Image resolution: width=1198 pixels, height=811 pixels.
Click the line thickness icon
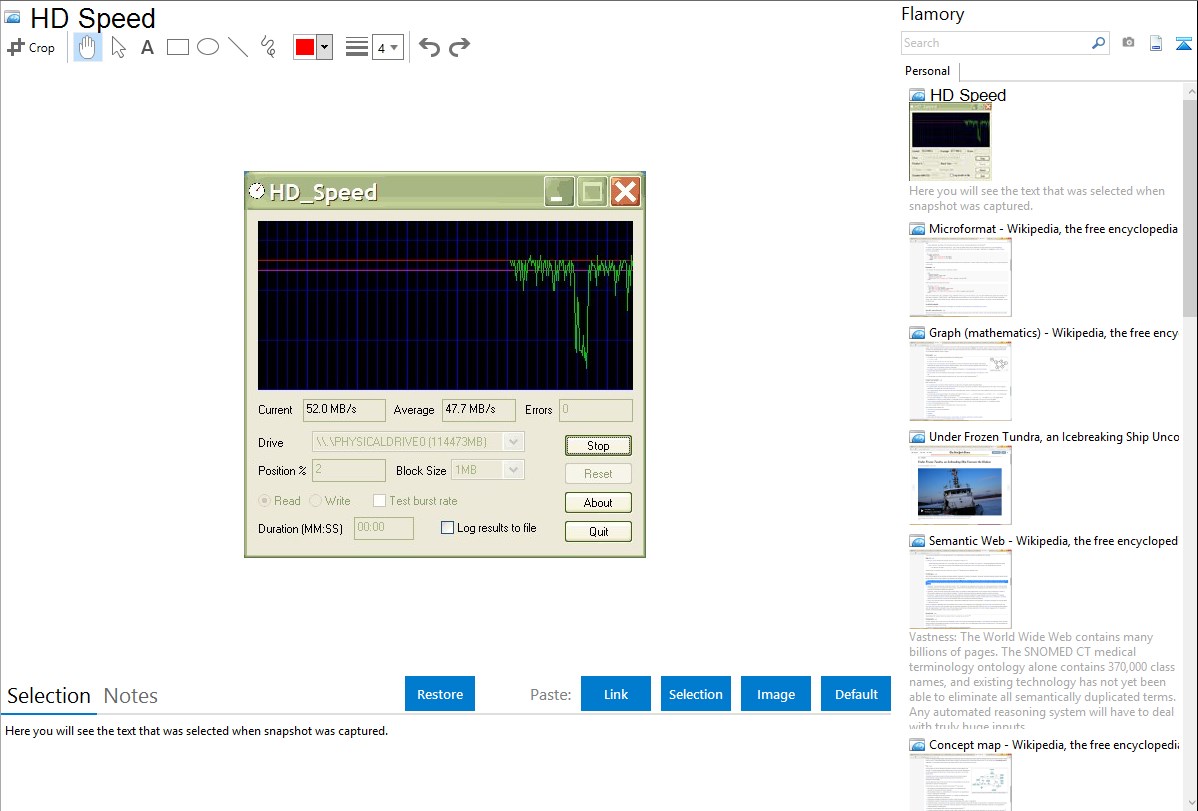pos(357,47)
